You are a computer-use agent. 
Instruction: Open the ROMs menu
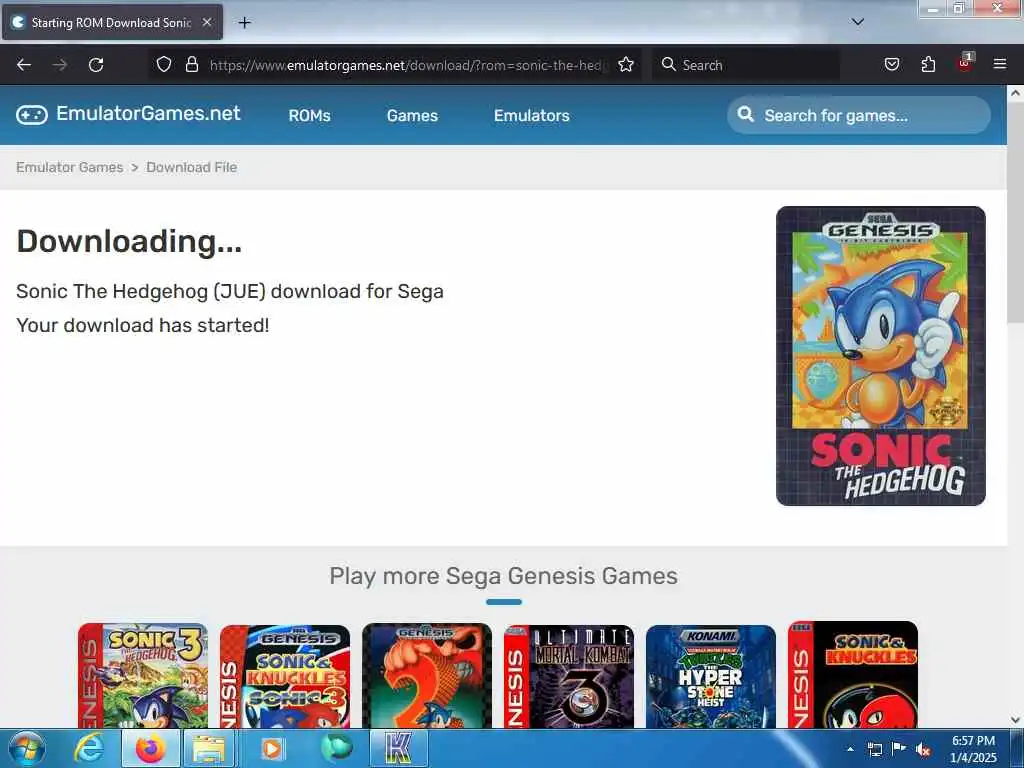point(310,116)
